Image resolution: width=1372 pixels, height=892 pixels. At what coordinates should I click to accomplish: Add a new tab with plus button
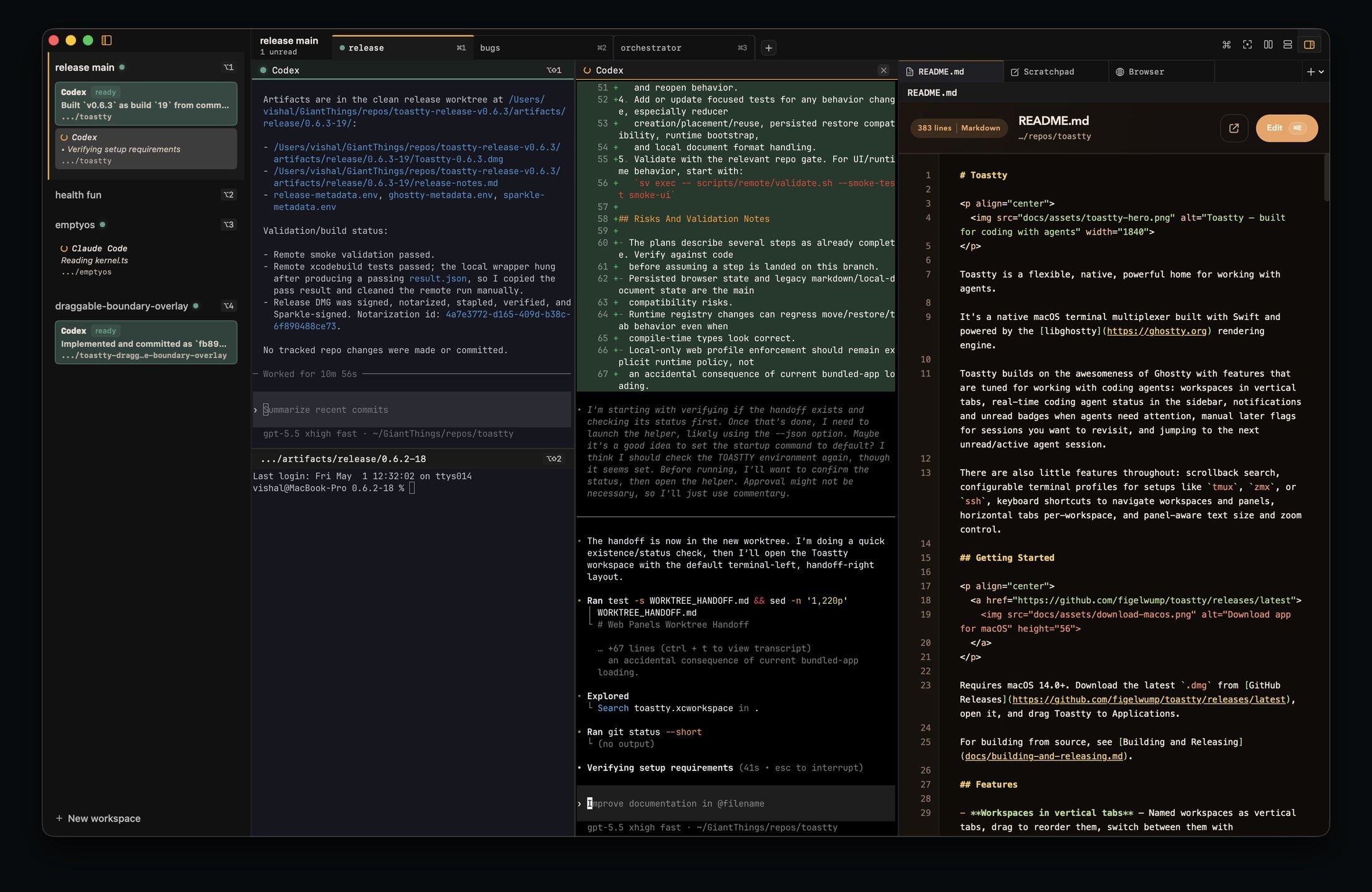[768, 48]
